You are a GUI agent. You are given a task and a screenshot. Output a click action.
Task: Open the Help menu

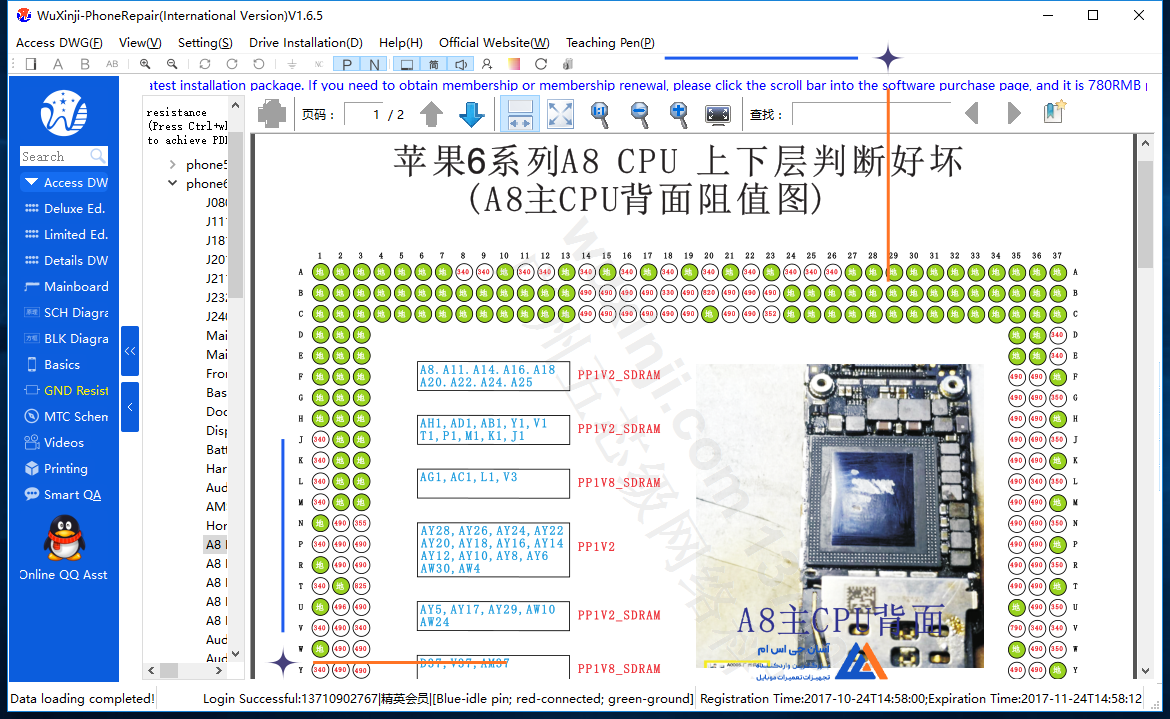pos(401,43)
